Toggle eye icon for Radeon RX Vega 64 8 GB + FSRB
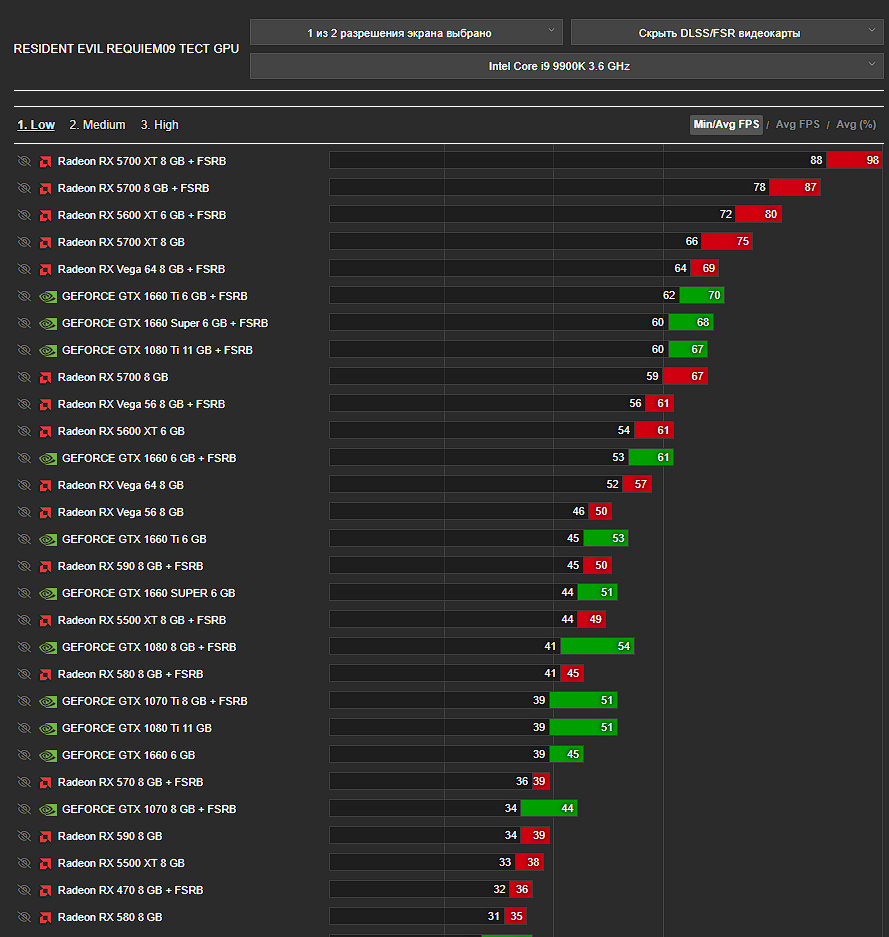The height and width of the screenshot is (937, 889). pyautogui.click(x=24, y=270)
